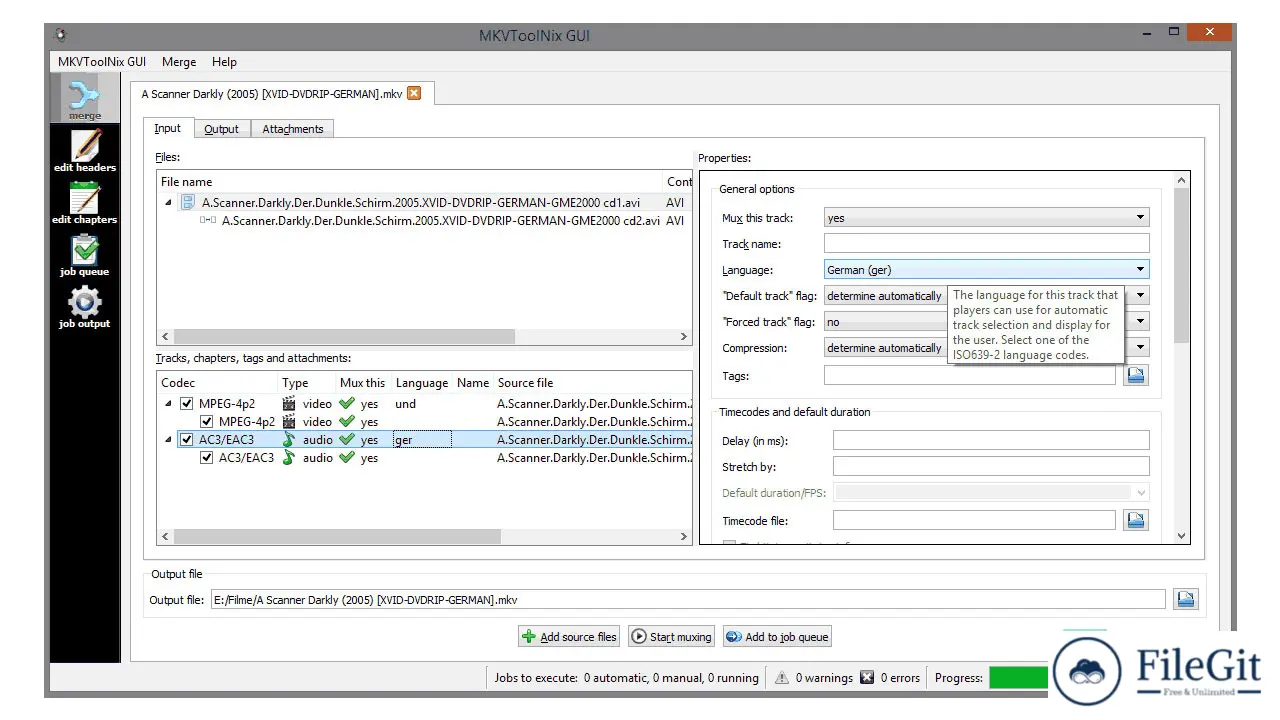This screenshot has height=720, width=1280.
Task: Toggle the checkbox of top MPEG-4p2 track
Action: pyautogui.click(x=186, y=404)
